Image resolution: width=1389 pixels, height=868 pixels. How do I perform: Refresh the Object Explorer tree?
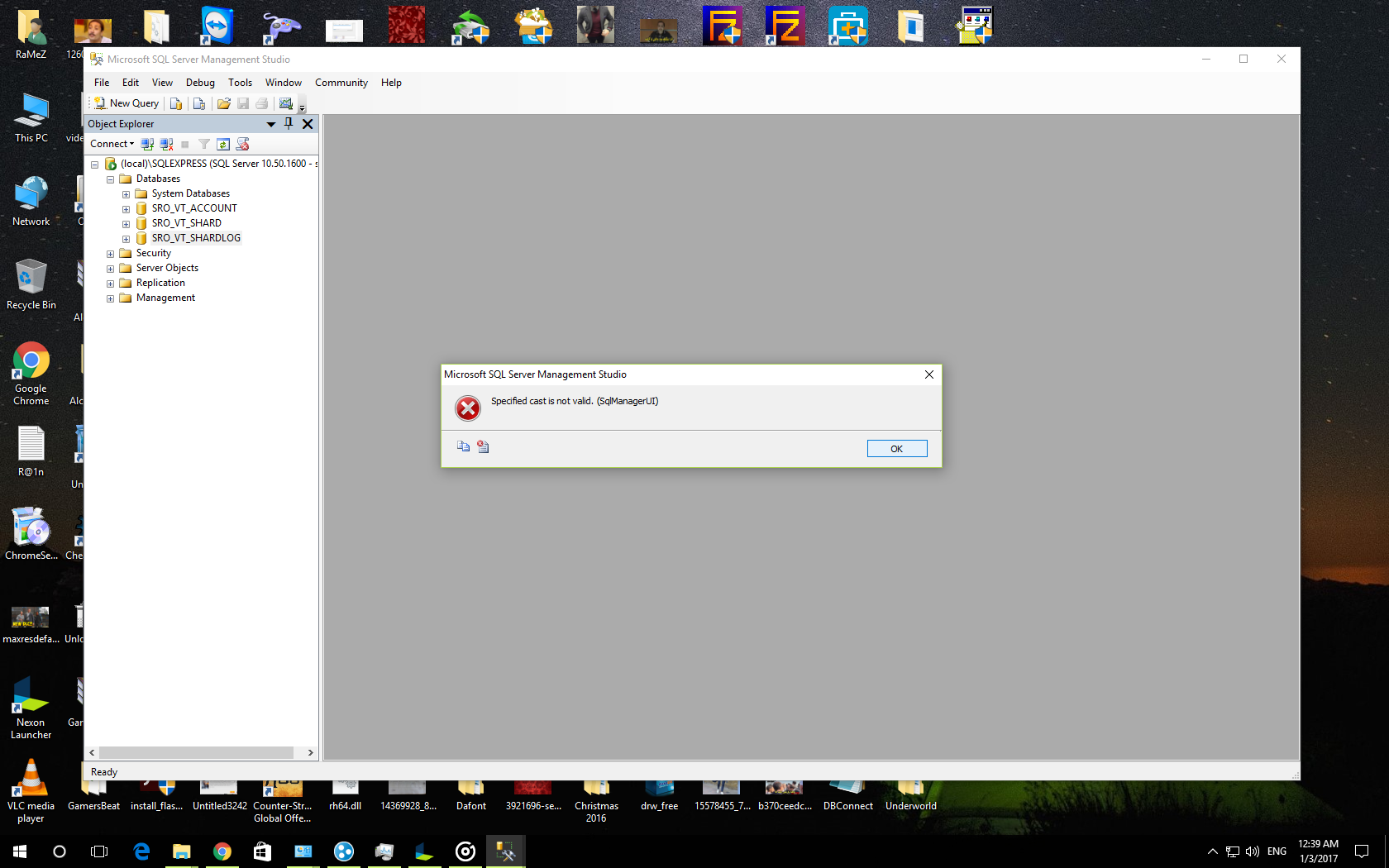223,144
